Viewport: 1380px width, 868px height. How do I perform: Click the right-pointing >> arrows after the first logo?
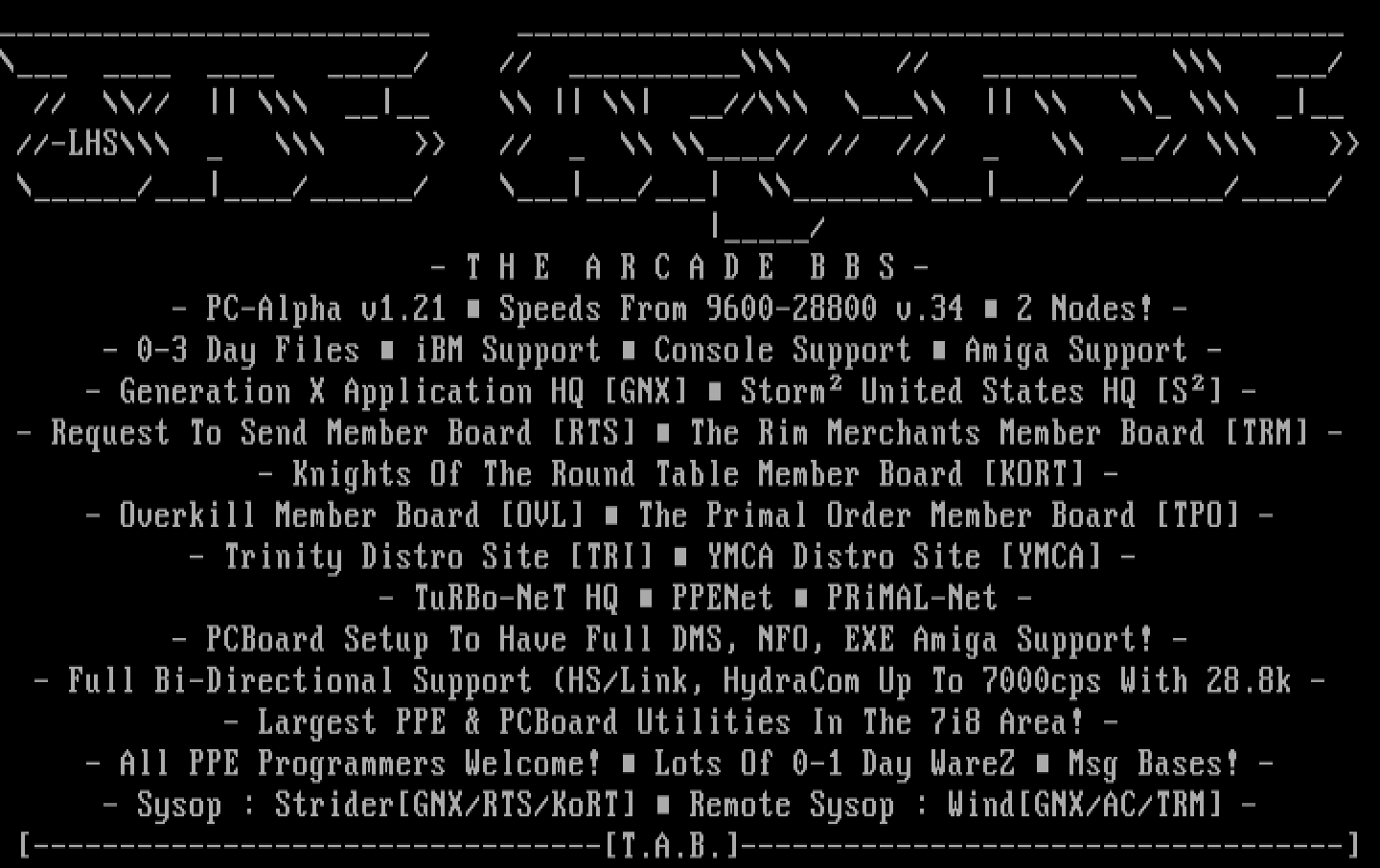click(x=430, y=144)
